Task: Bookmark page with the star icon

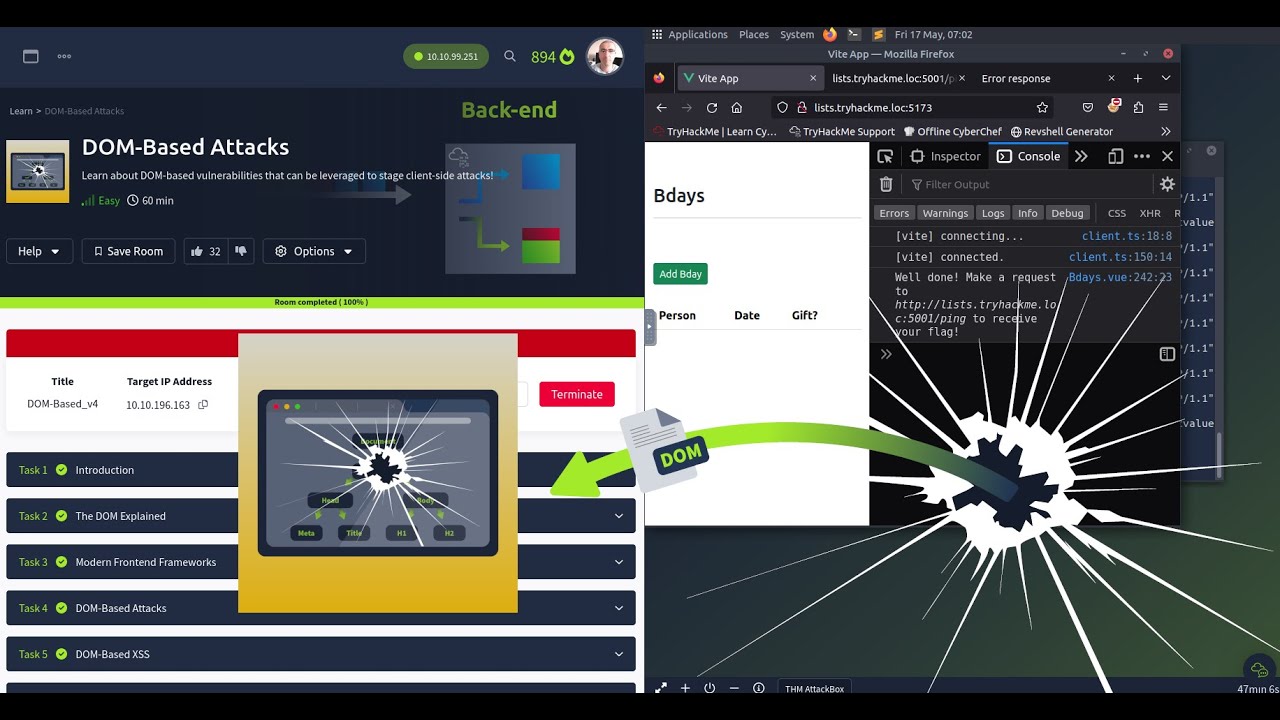Action: (x=1042, y=107)
